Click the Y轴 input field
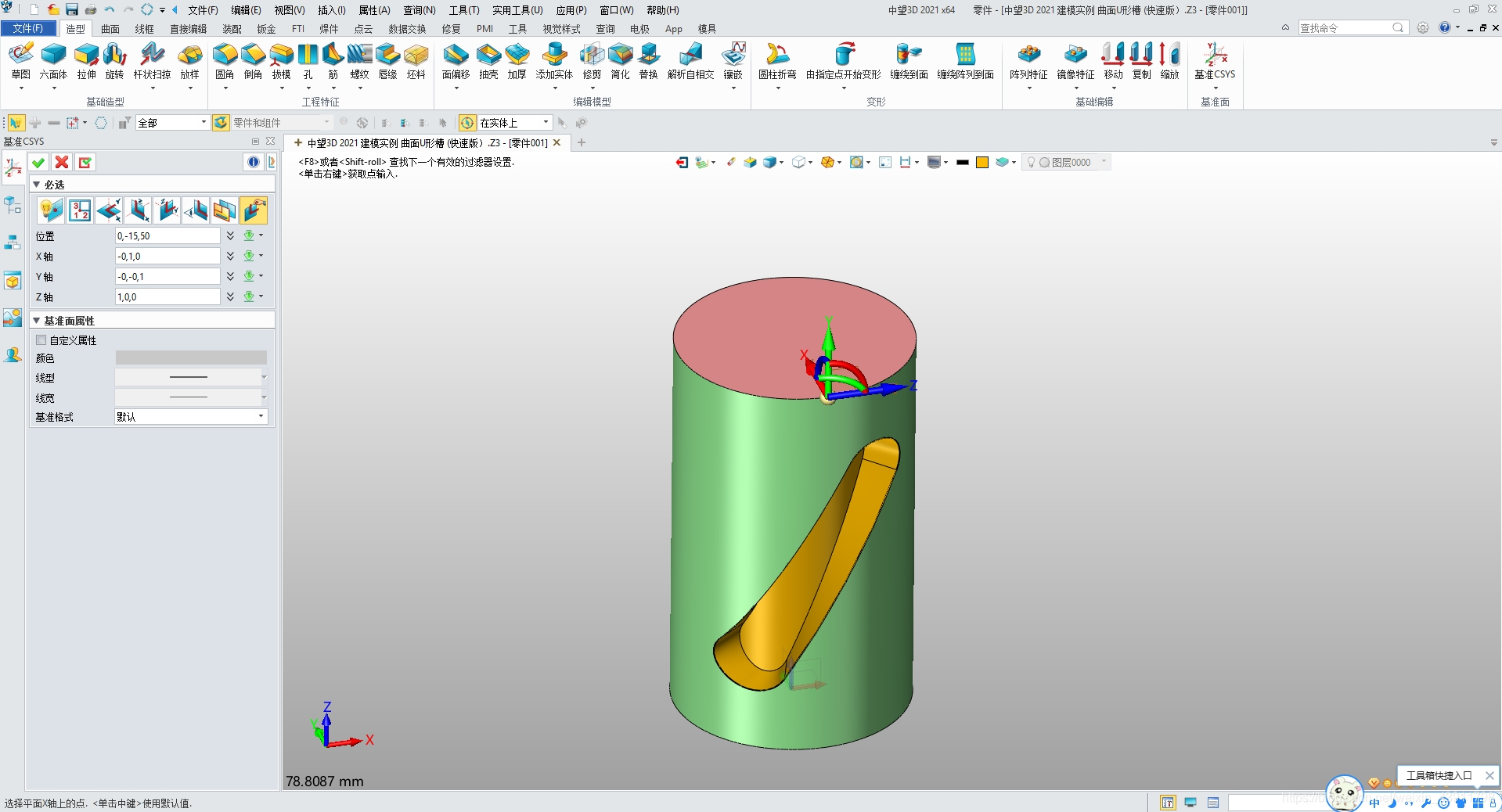The width and height of the screenshot is (1502, 812). pos(167,276)
